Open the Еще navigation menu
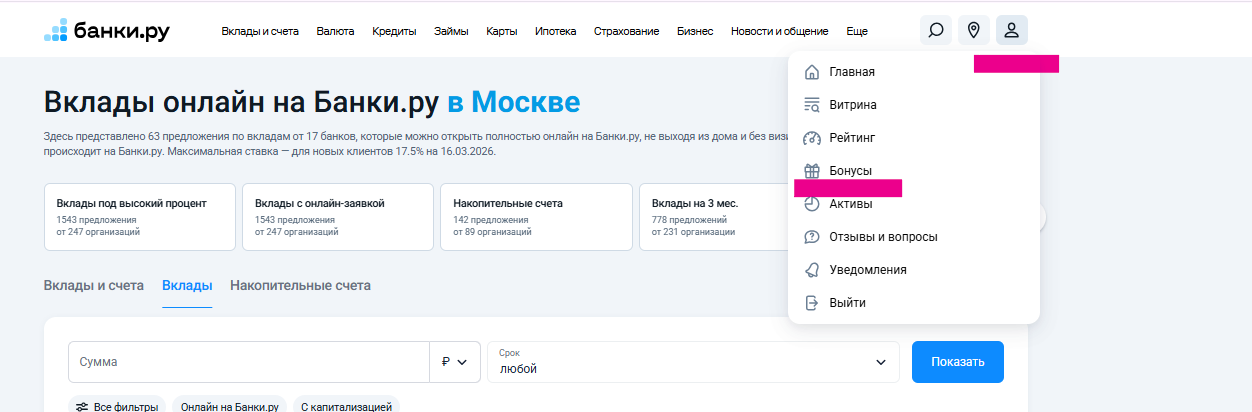Screen dimensions: 1252x412 (x=856, y=31)
